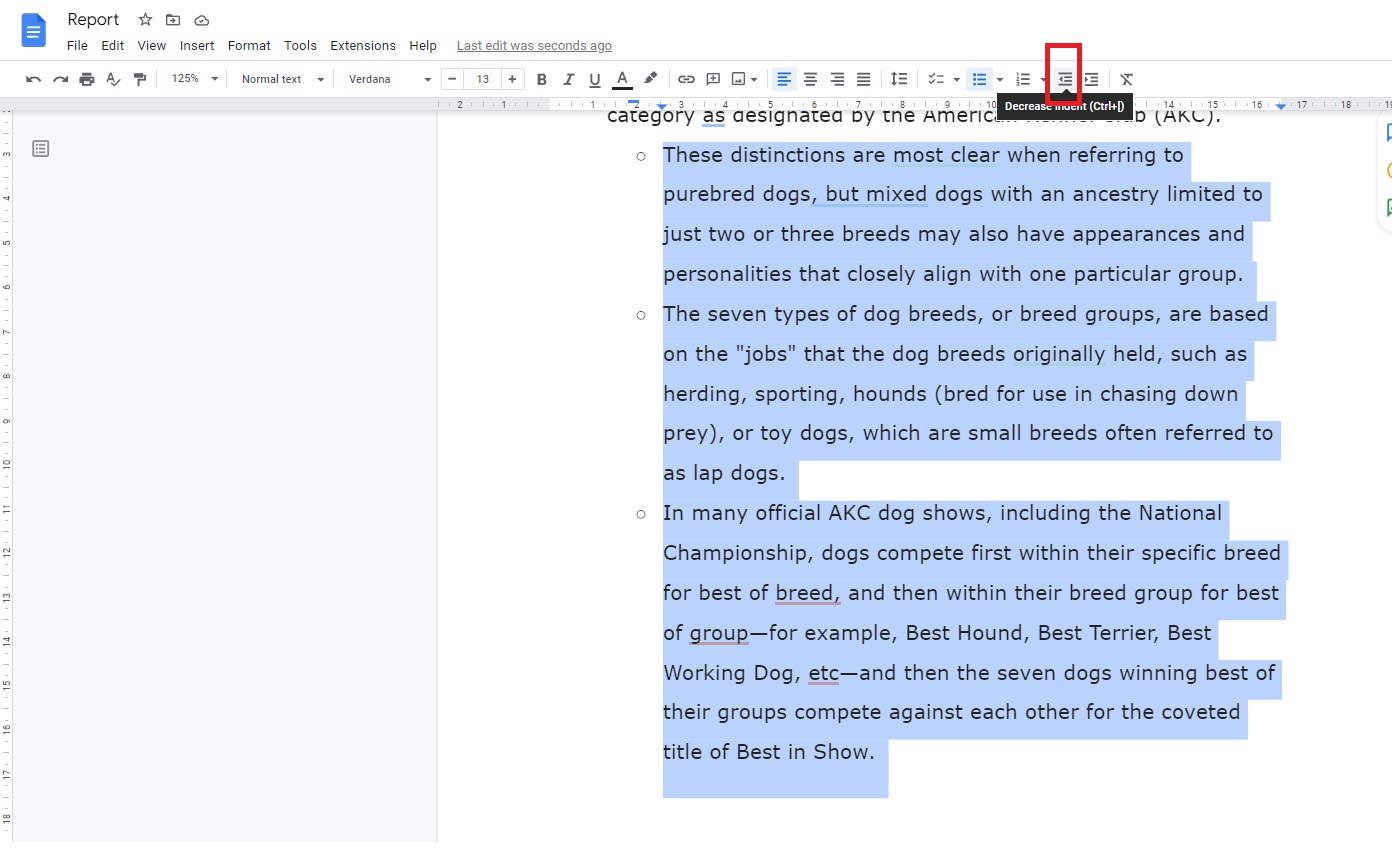The image size is (1392, 848).
Task: Open the View menu
Action: tap(152, 46)
